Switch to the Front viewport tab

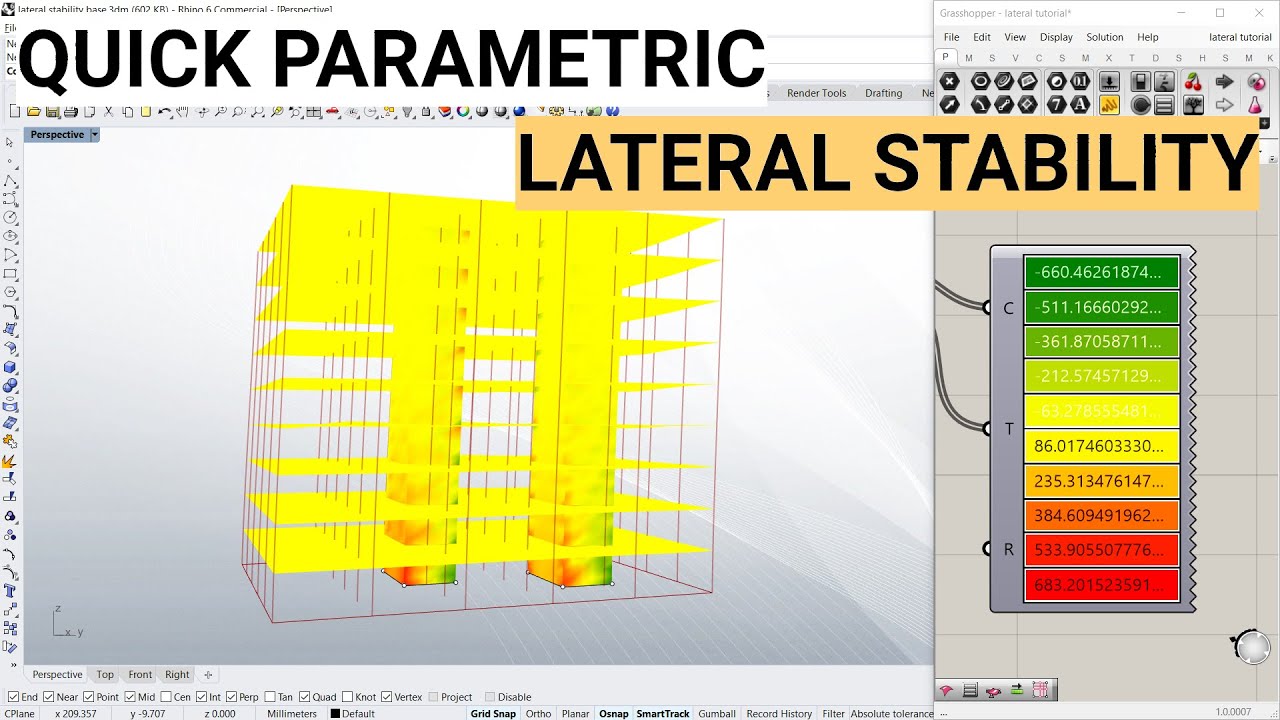pos(140,675)
